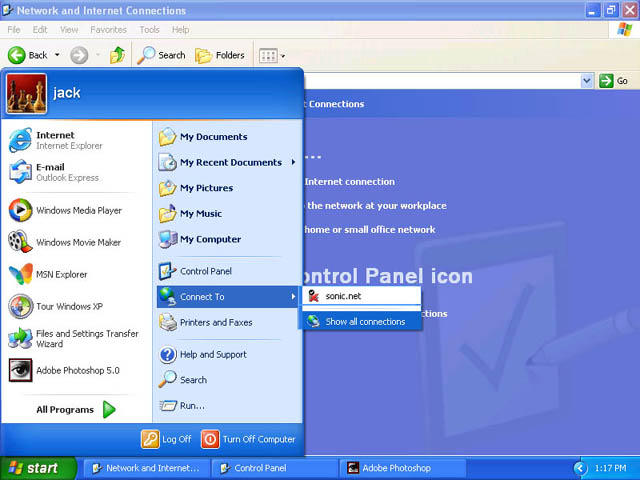The height and width of the screenshot is (480, 640).
Task: Toggle the Folders pane button
Action: pyautogui.click(x=220, y=55)
